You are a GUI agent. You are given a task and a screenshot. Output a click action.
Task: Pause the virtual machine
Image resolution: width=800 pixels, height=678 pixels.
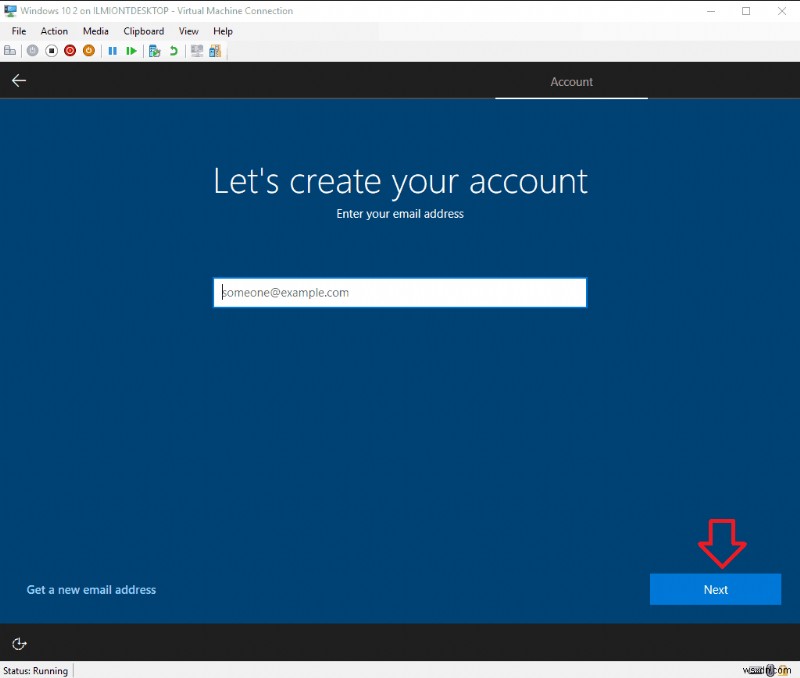(x=112, y=51)
